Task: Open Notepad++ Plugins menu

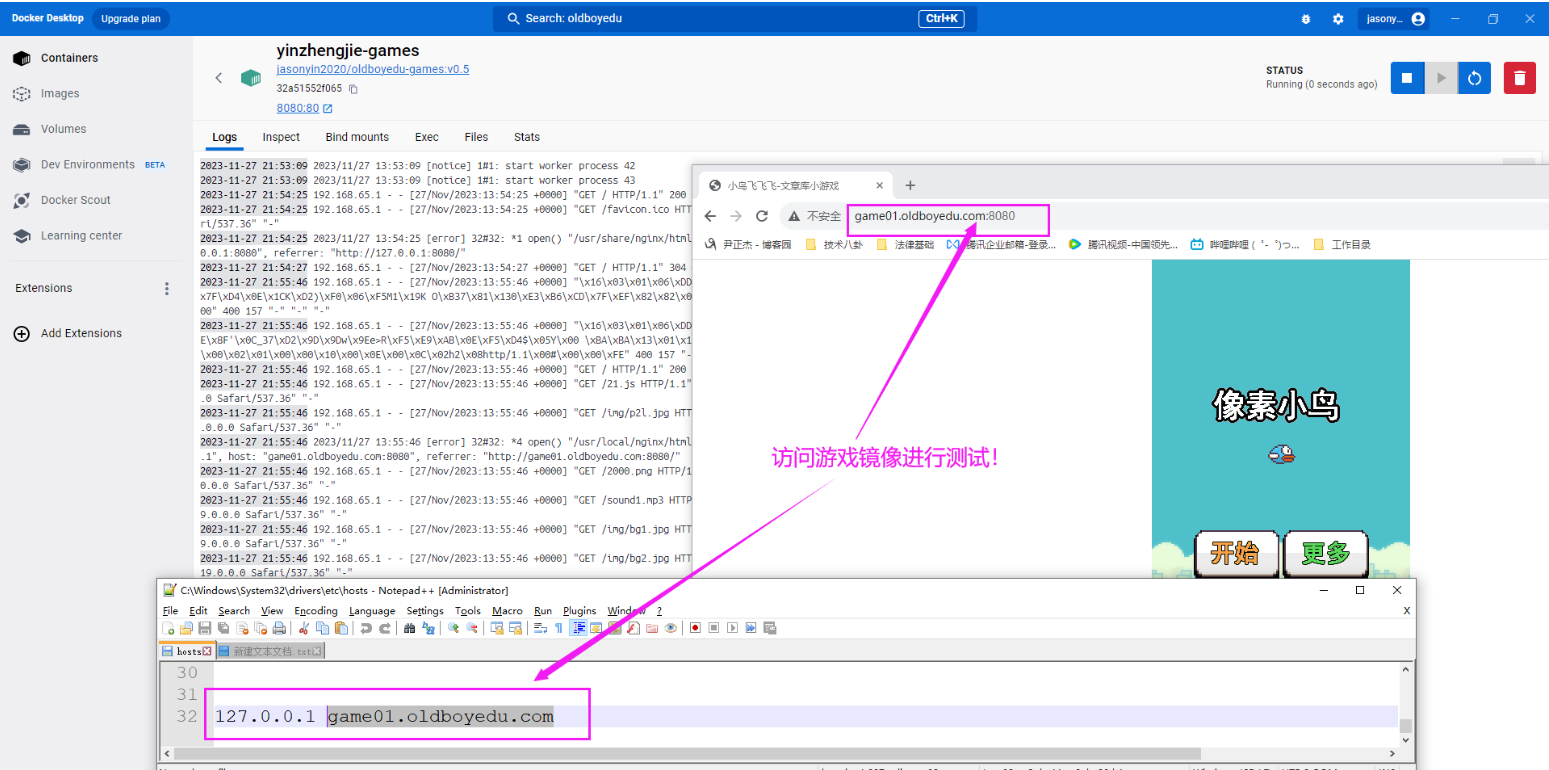Action: coord(579,610)
